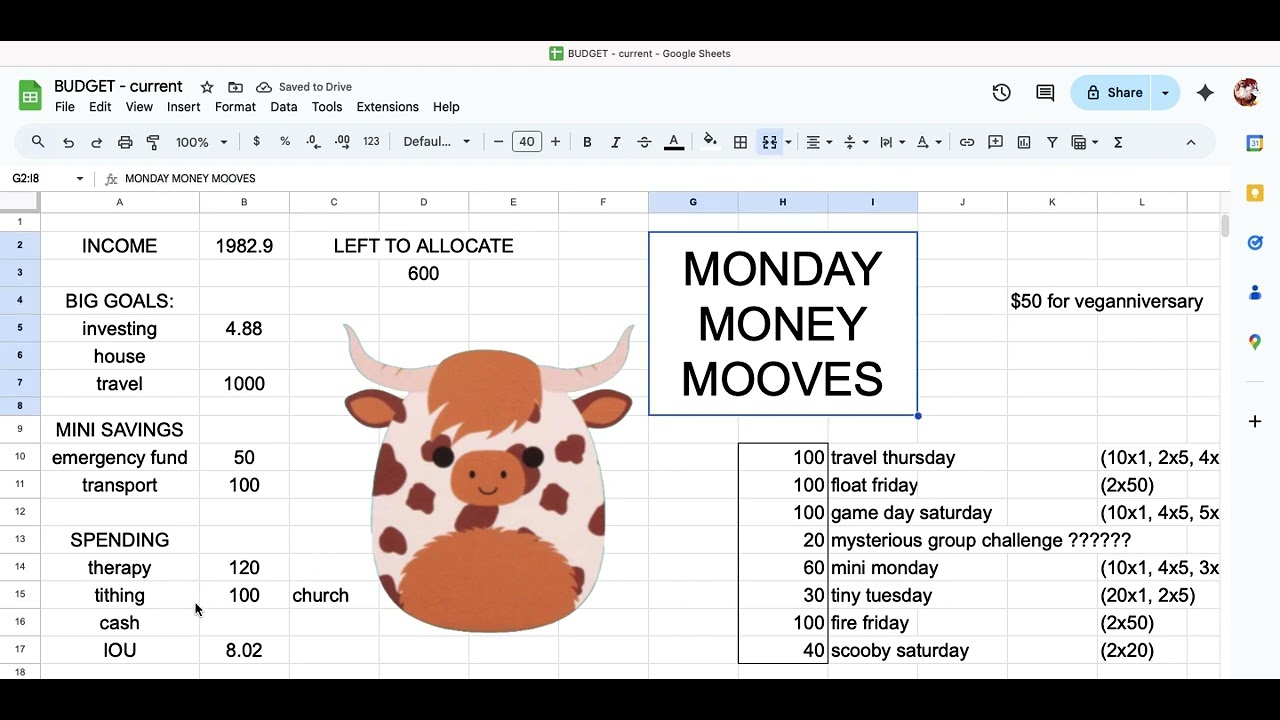This screenshot has width=1280, height=720.
Task: Increase decimal places
Action: click(x=342, y=142)
